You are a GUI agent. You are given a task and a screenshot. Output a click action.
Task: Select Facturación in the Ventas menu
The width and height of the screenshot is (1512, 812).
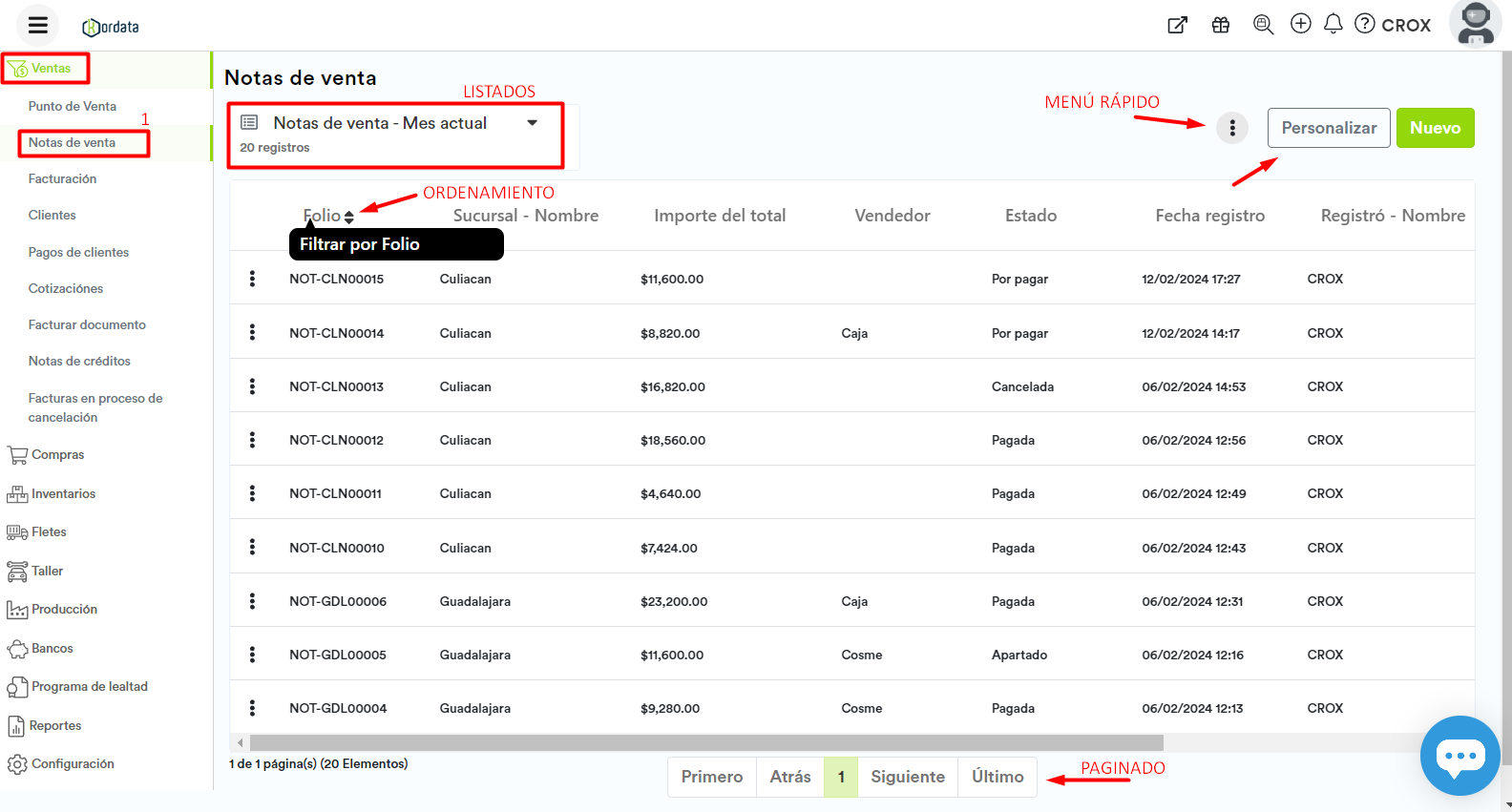point(62,179)
